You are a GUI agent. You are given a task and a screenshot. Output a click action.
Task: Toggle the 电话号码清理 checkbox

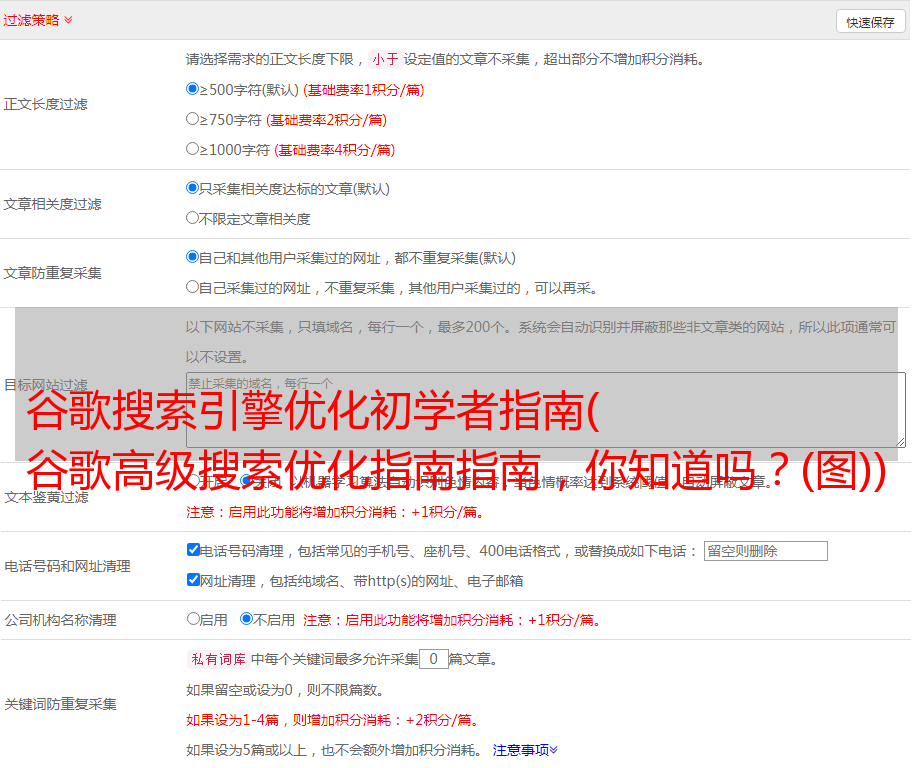tap(193, 550)
